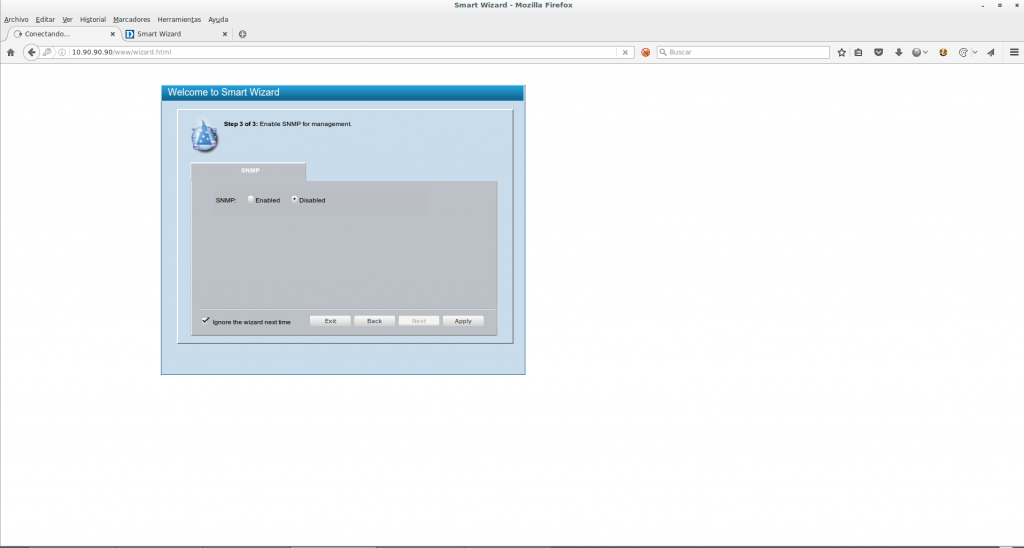Open the downloads arrow icon
Screen dimensions: 1024x548
(899, 52)
